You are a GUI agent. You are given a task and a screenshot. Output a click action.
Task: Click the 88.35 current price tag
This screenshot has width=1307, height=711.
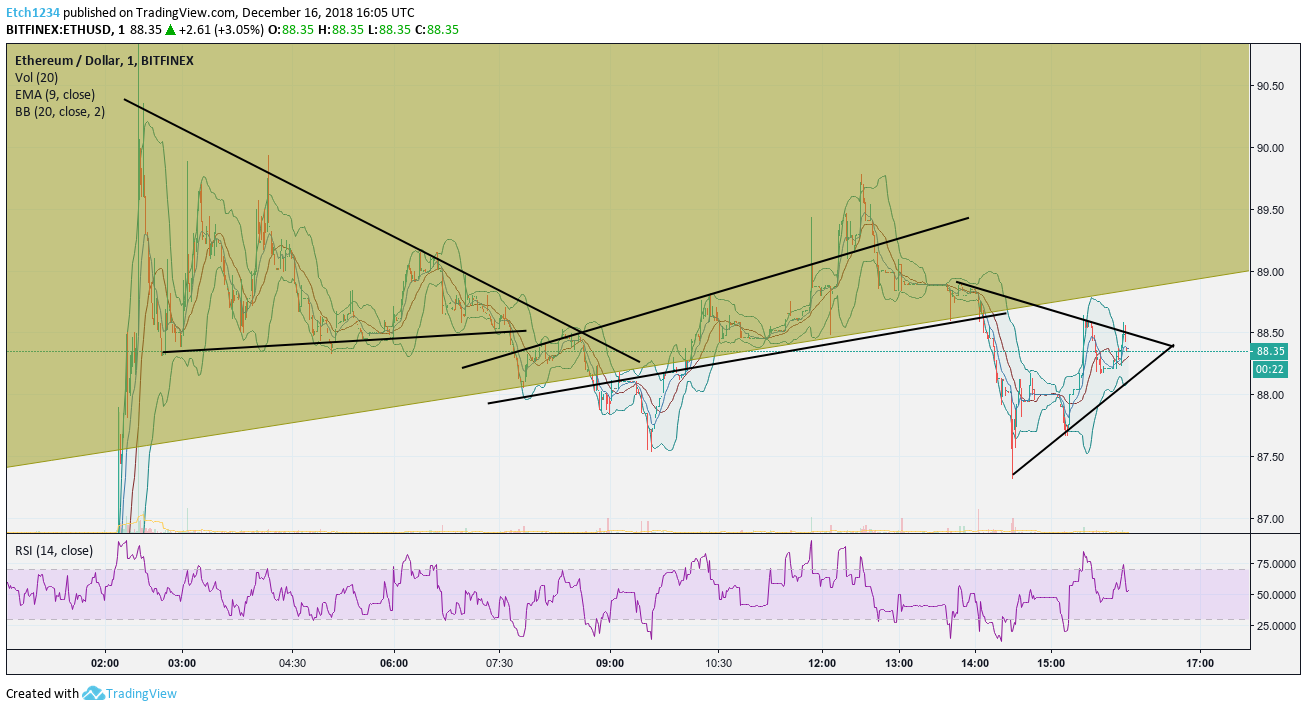(x=1270, y=351)
